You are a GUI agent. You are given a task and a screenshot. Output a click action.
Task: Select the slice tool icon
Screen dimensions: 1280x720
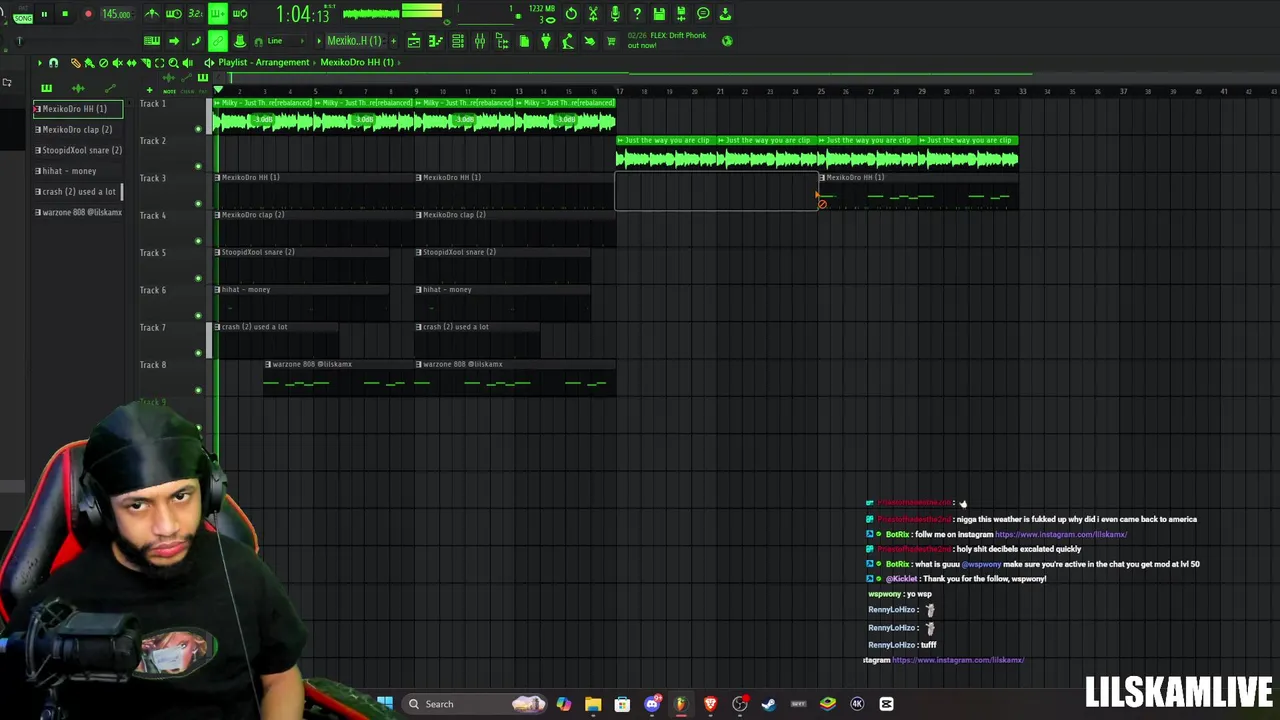click(145, 63)
